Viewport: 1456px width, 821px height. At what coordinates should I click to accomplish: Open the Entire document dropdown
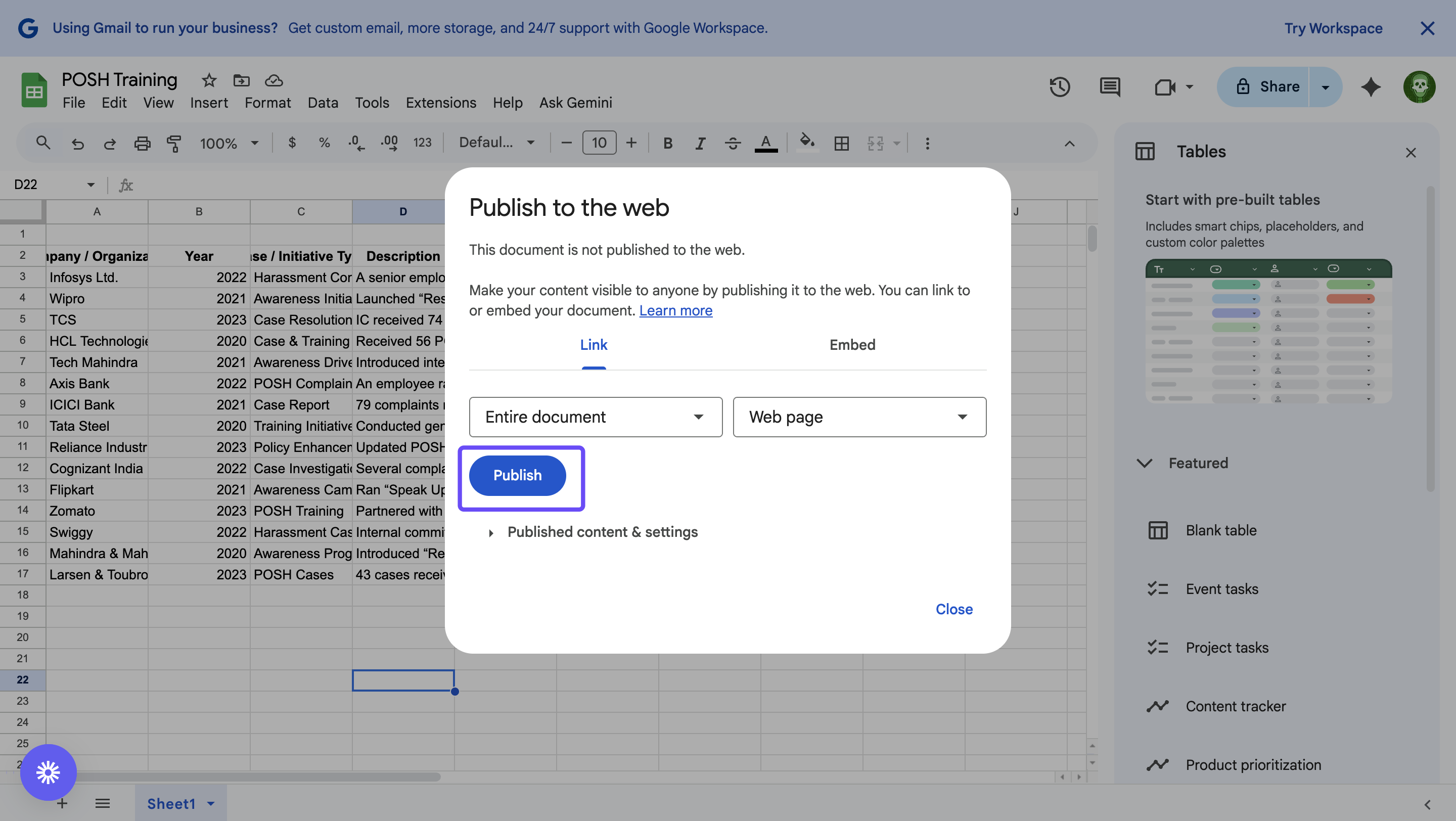point(595,417)
